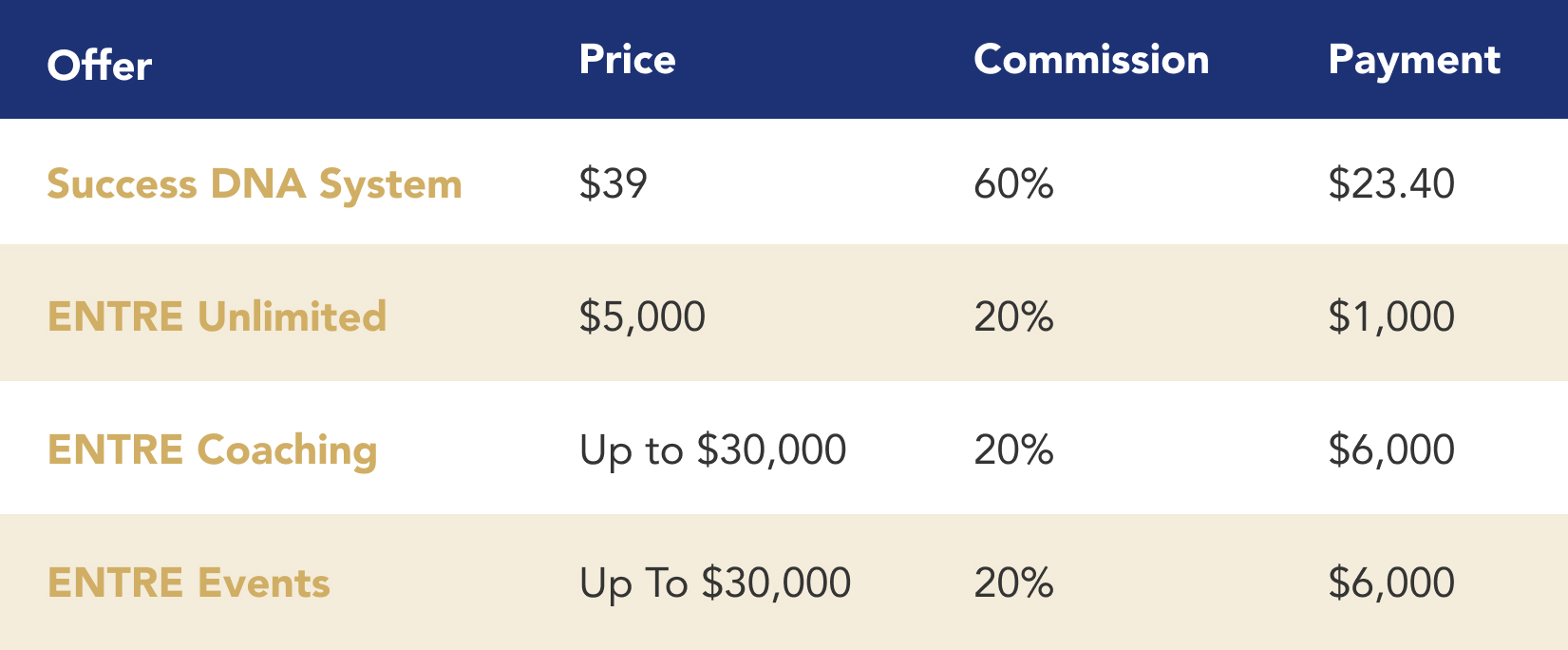This screenshot has width=1568, height=650.
Task: Click the Commission column header
Action: pos(1091,60)
